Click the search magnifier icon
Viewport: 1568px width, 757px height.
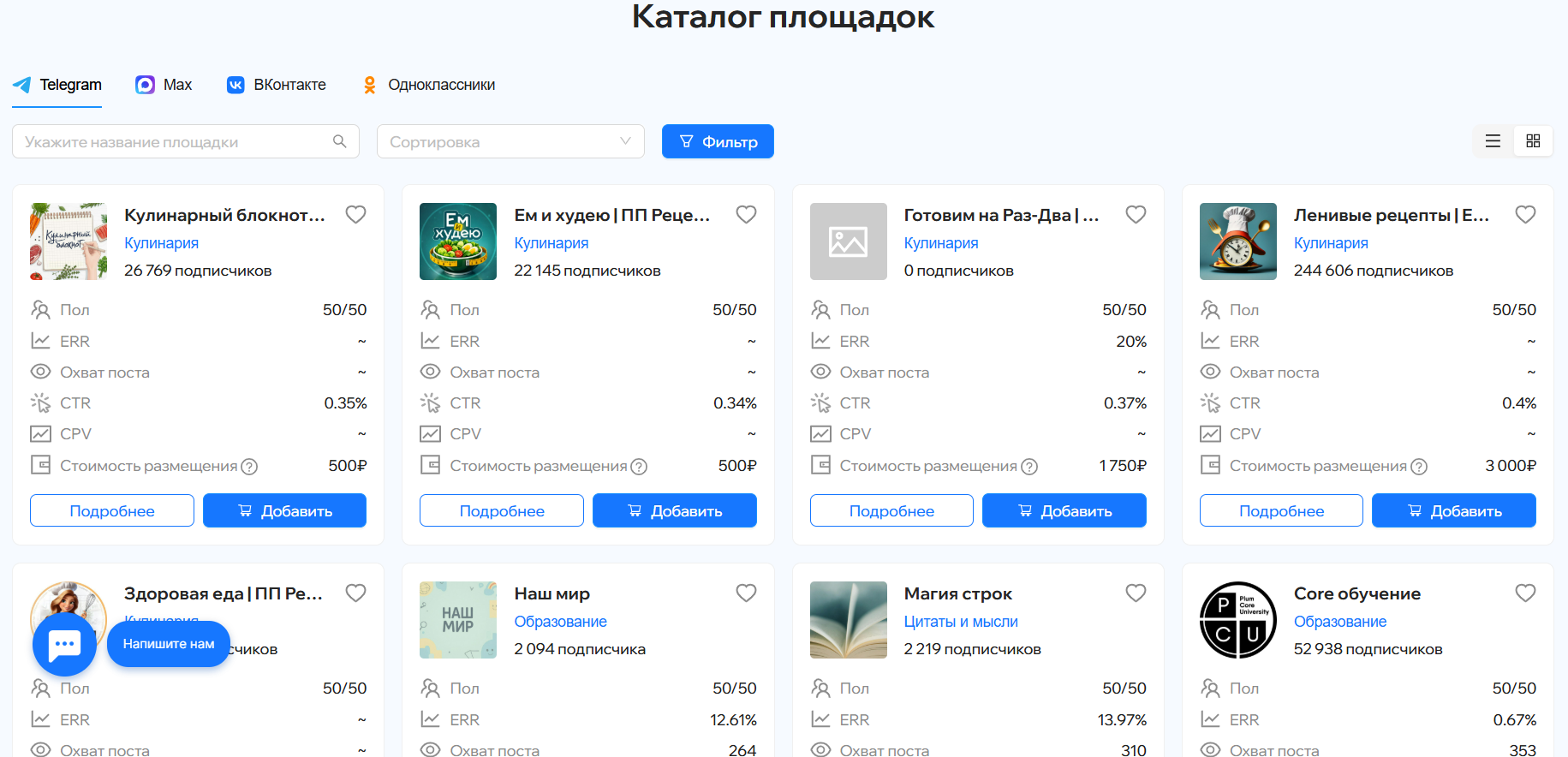click(x=340, y=141)
